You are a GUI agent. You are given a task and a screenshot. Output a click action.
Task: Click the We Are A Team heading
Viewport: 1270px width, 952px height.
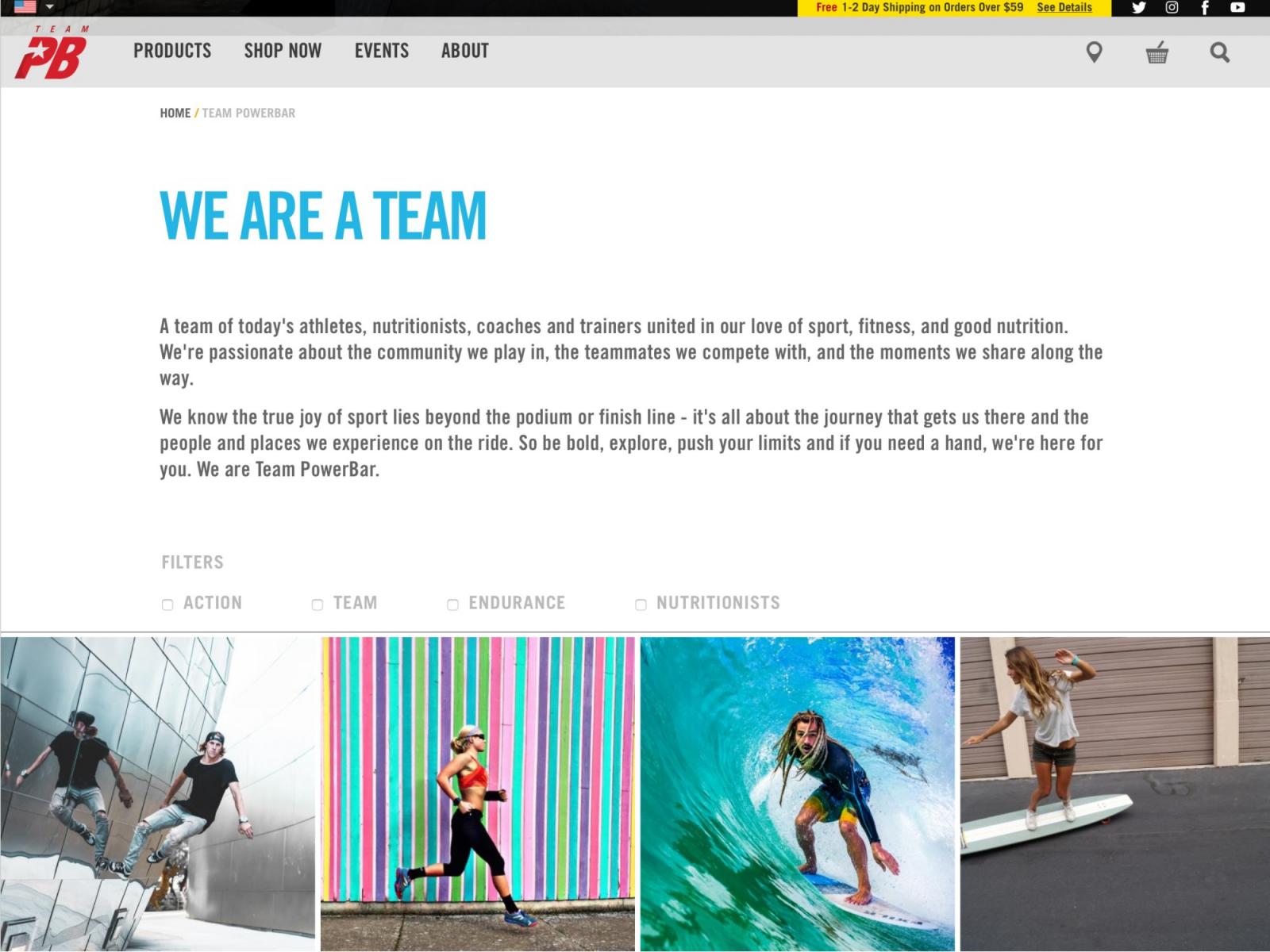(323, 215)
